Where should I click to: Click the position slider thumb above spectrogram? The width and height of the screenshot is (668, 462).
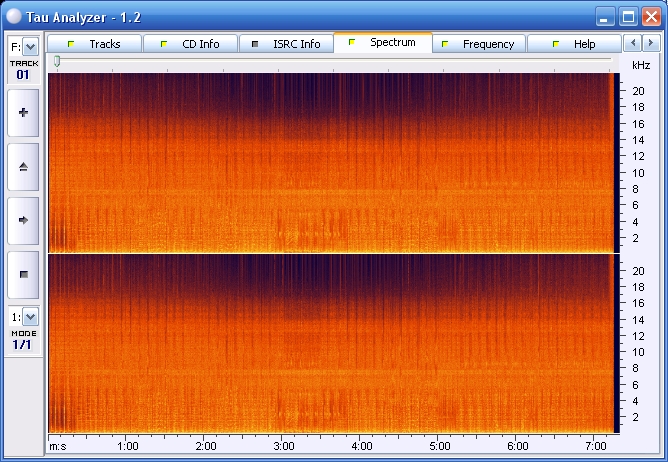click(57, 62)
